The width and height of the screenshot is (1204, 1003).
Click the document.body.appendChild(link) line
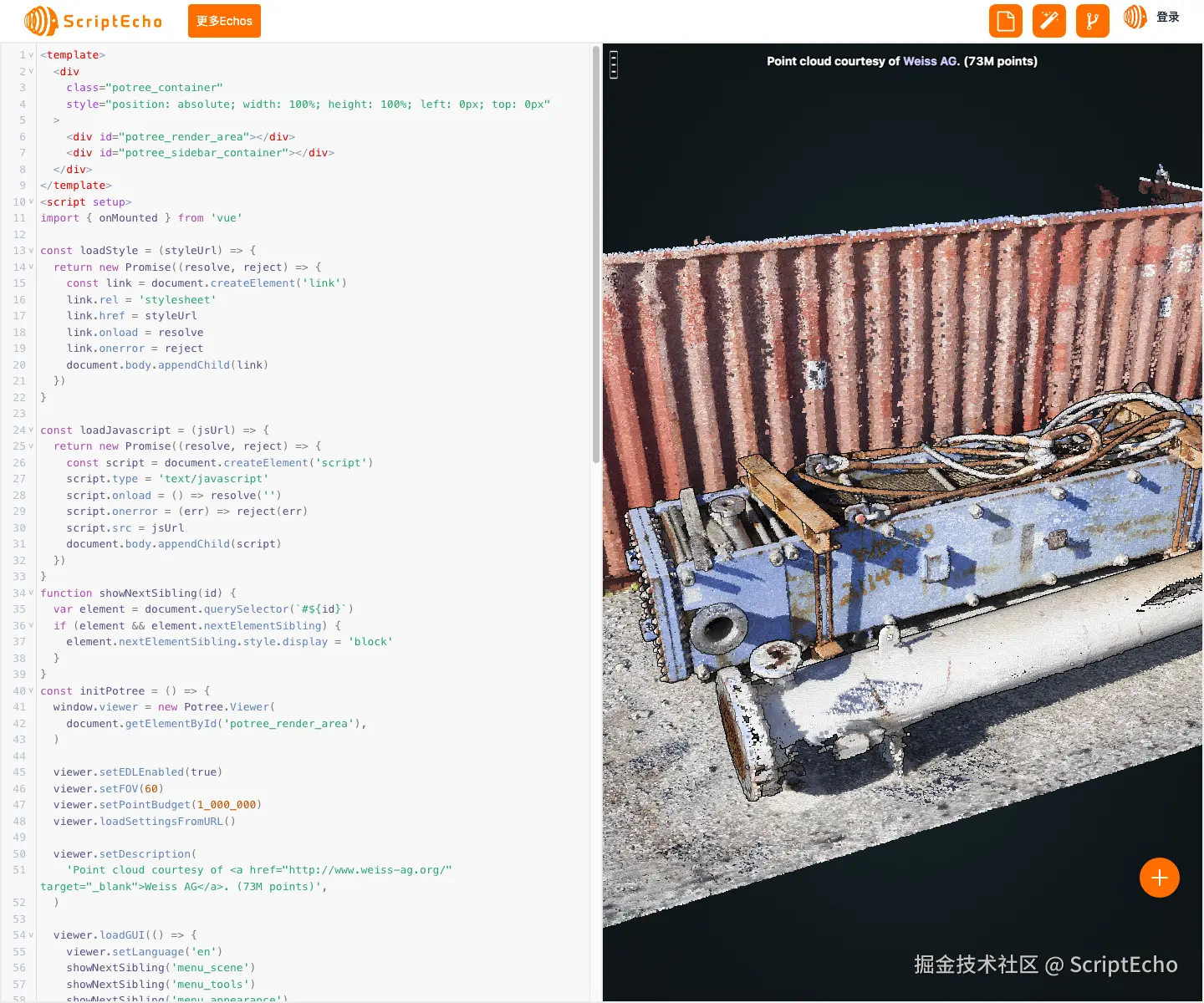tap(167, 365)
